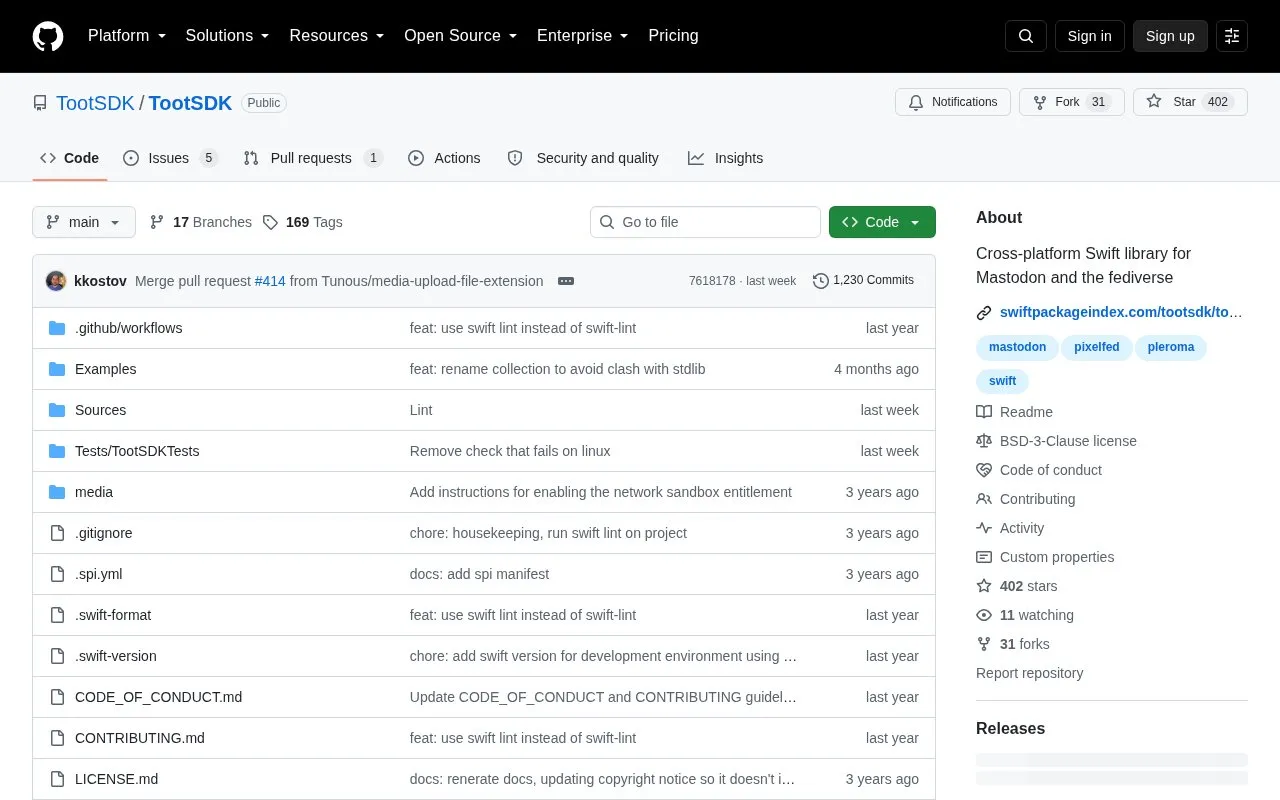The height and width of the screenshot is (800, 1280).
Task: Expand the Enterprise menu
Action: pos(583,36)
